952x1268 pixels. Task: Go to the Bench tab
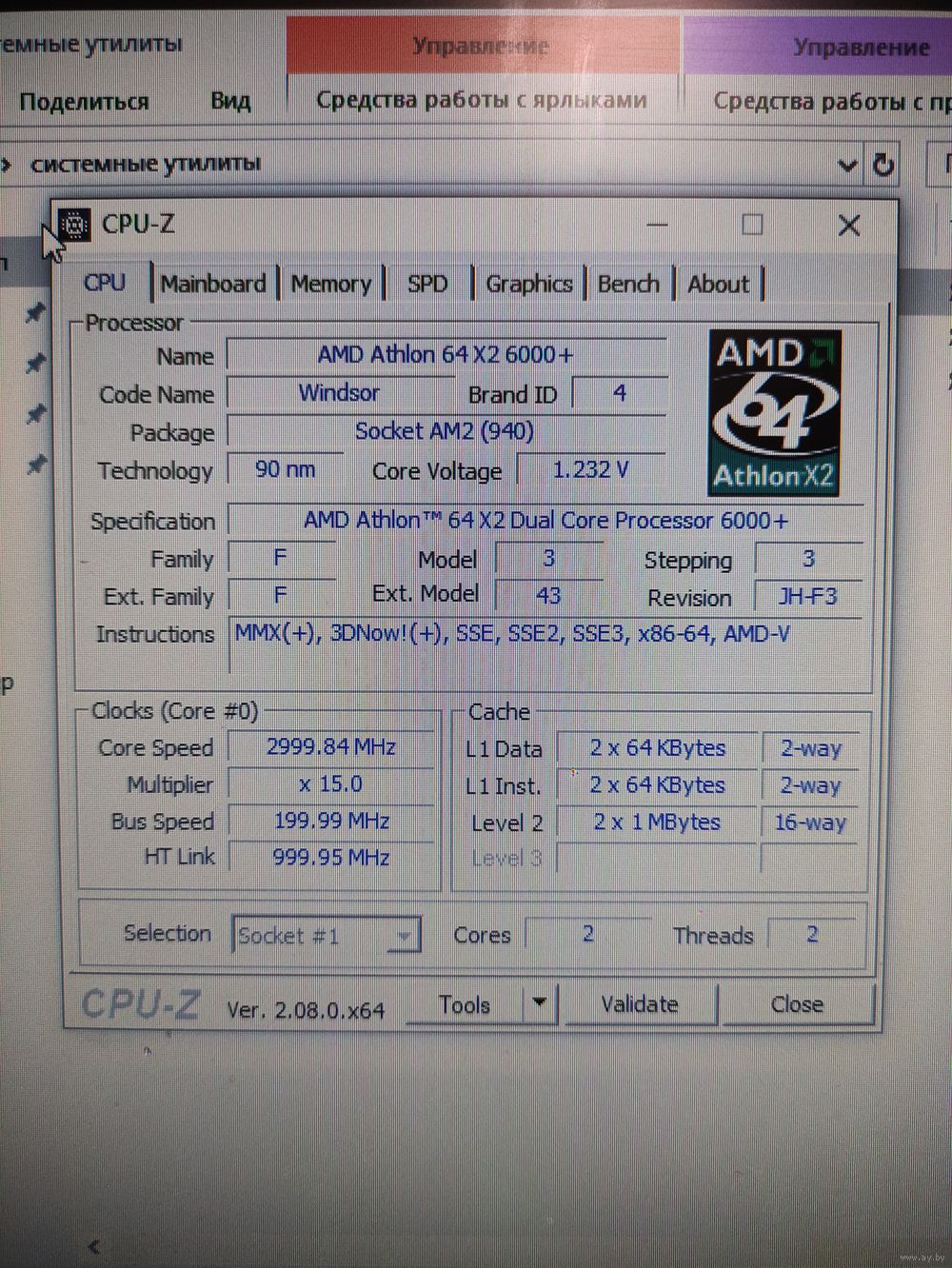point(628,284)
